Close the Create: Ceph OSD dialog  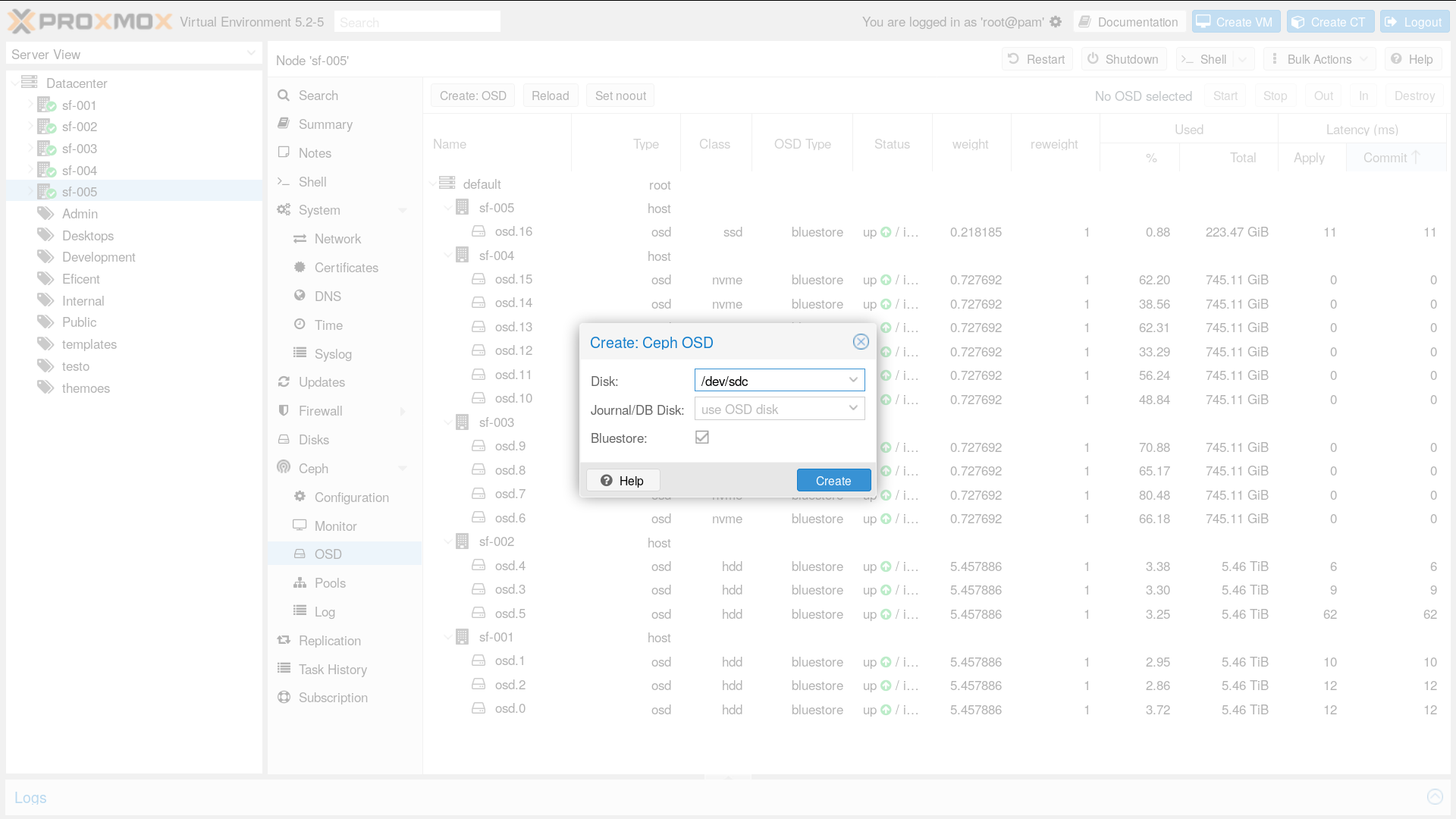point(861,341)
